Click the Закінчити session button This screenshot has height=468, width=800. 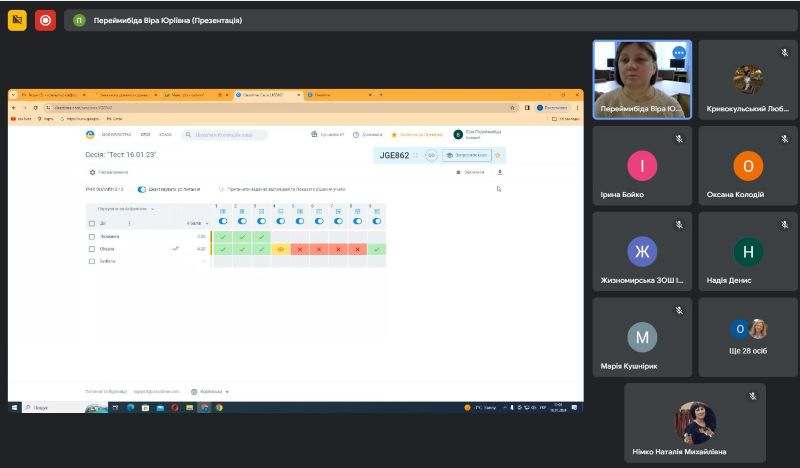coord(470,173)
